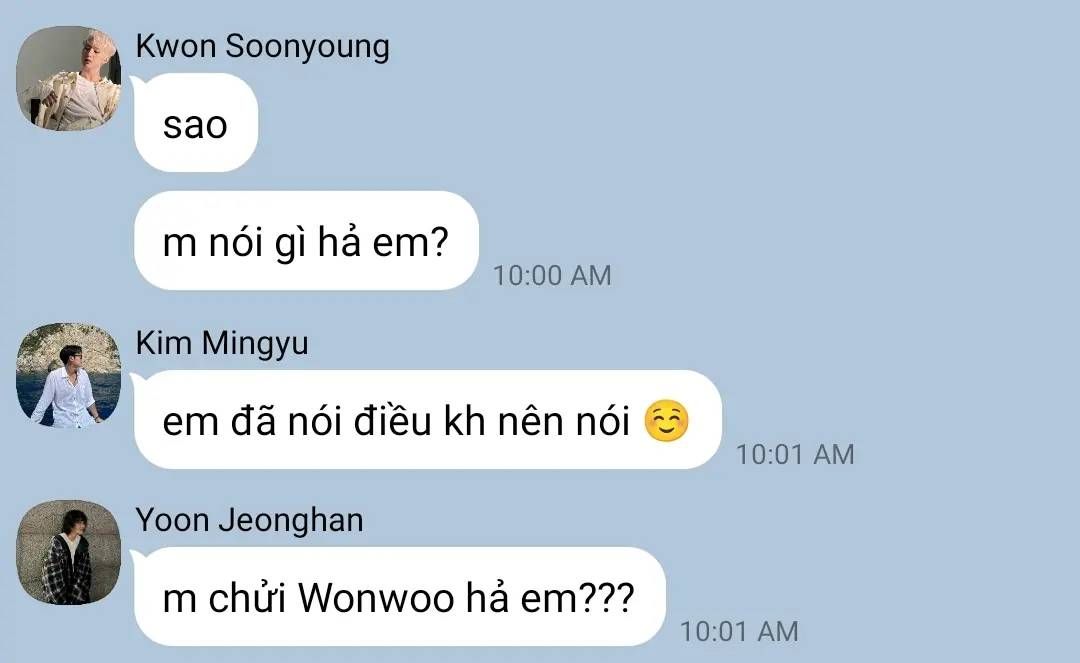1080x663 pixels.
Task: Tap the "m nói gì hả em?" message
Action: [x=307, y=241]
